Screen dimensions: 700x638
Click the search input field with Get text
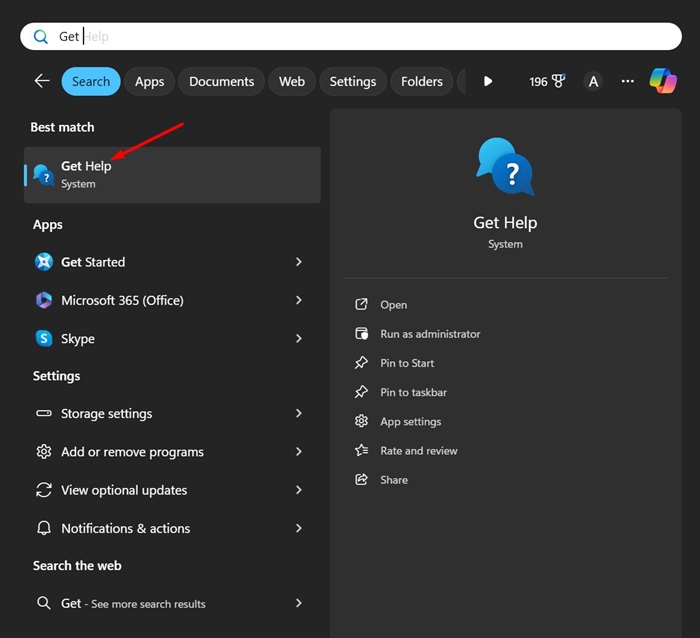coord(350,37)
